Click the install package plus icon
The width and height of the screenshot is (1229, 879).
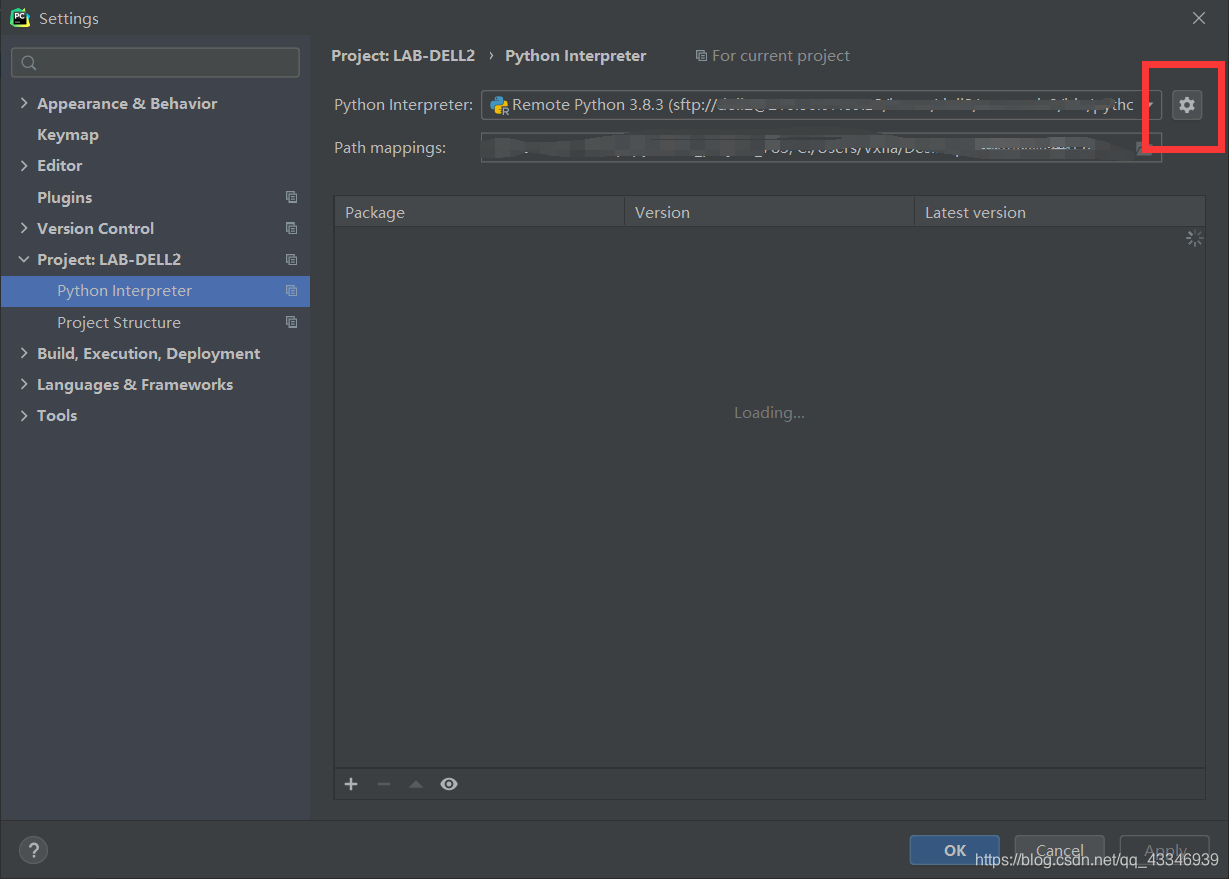351,784
